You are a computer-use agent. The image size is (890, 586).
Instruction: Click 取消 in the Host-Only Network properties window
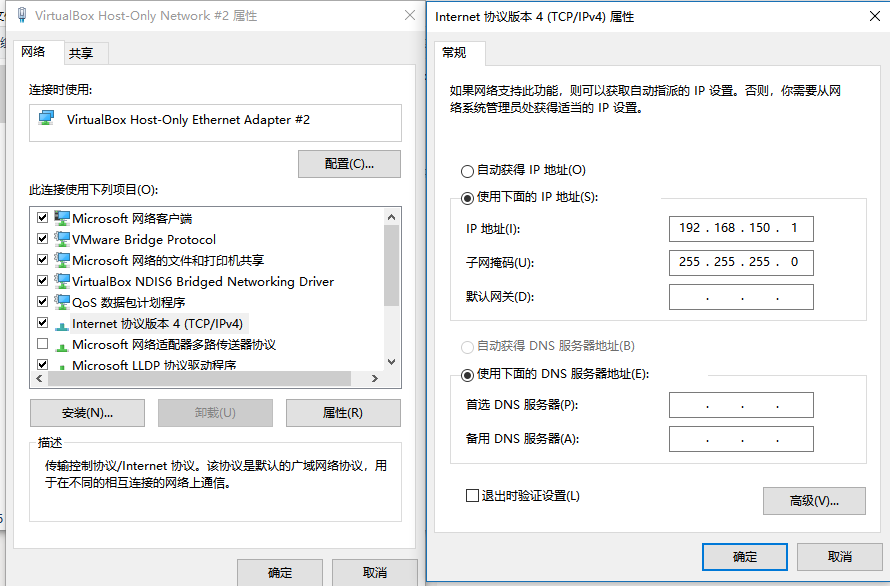tap(375, 572)
